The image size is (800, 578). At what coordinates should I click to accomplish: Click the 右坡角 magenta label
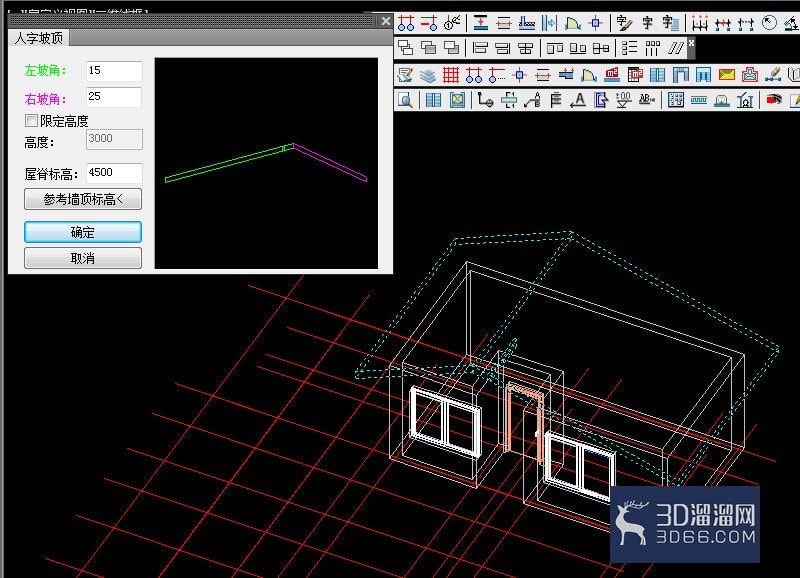pos(45,98)
